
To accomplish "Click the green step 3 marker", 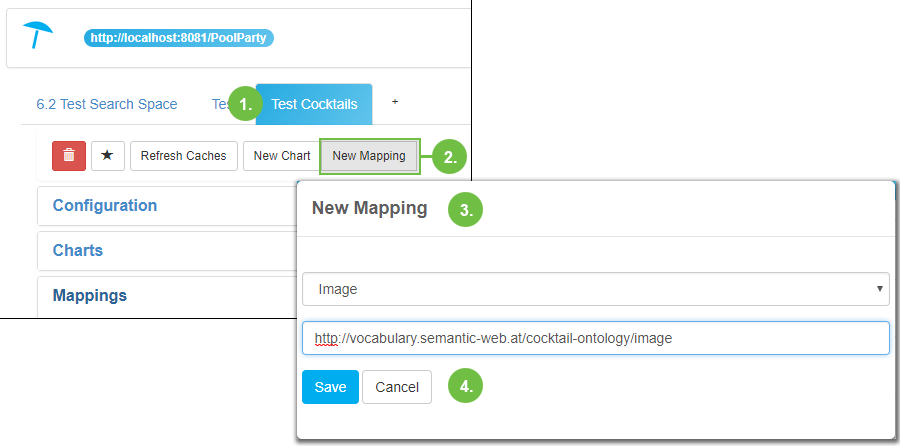I will [465, 209].
